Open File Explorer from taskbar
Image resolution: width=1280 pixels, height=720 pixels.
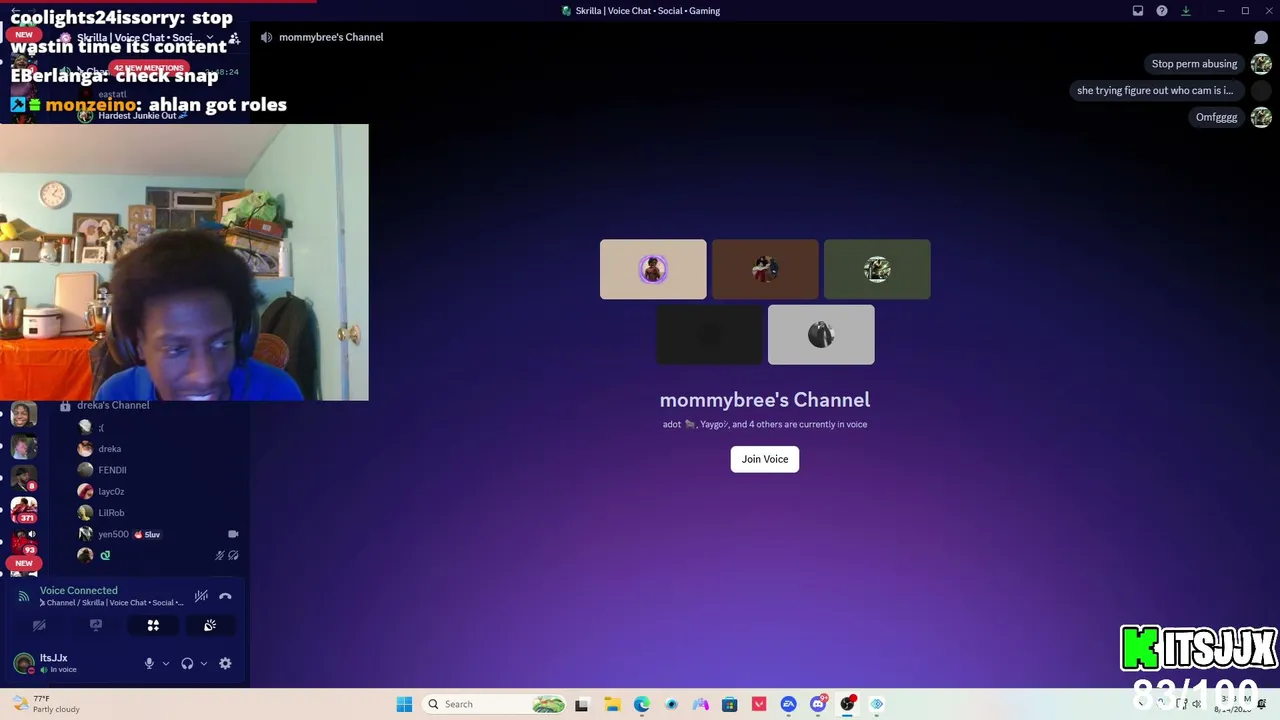coord(612,704)
